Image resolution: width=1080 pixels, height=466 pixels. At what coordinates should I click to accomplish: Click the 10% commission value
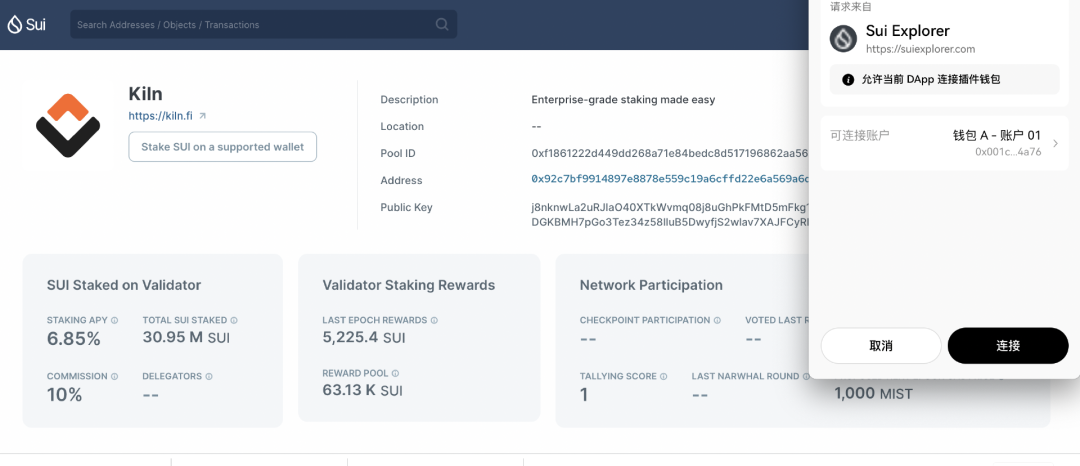tap(65, 395)
